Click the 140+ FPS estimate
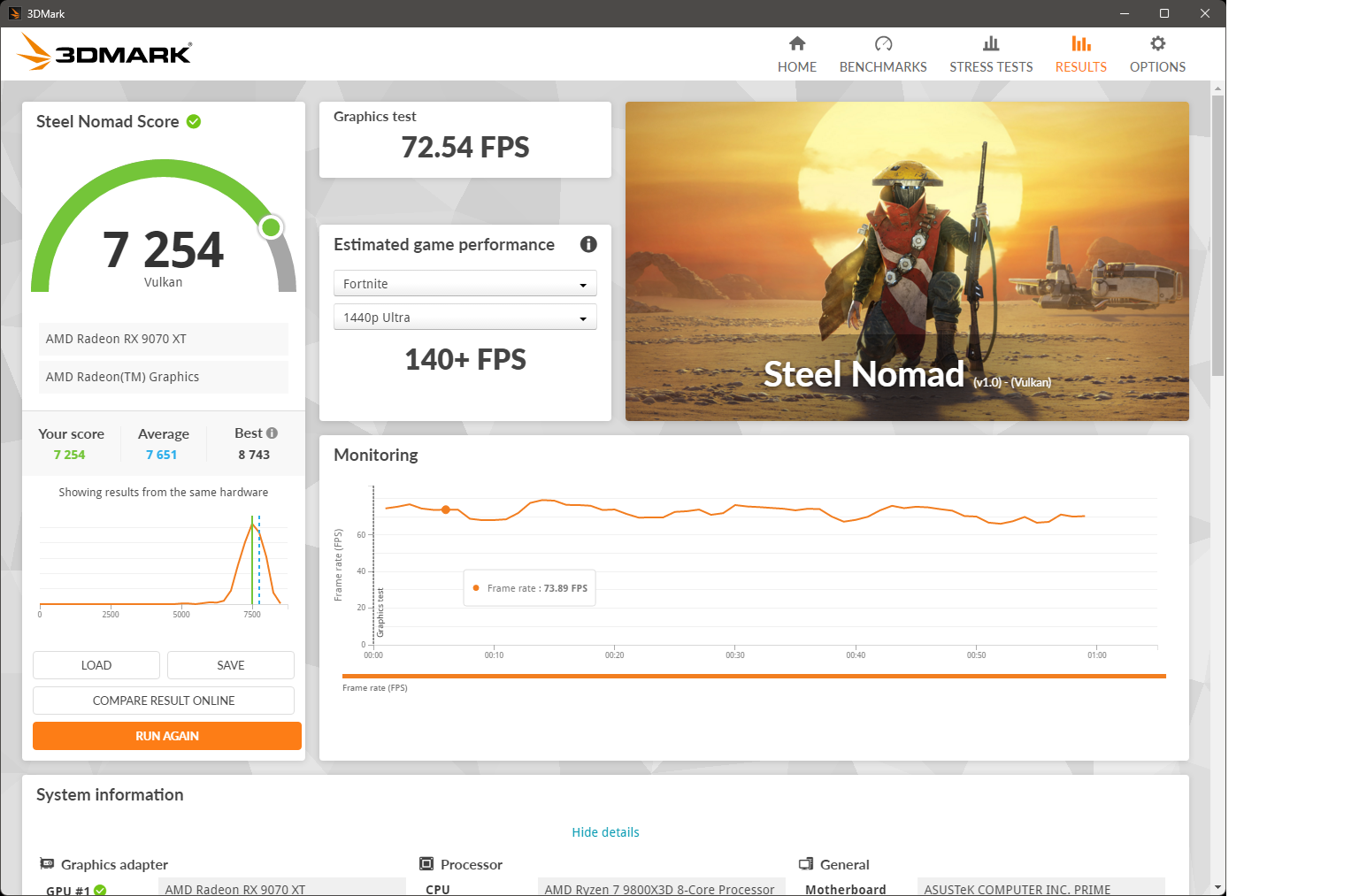The width and height of the screenshot is (1359, 896). [465, 359]
